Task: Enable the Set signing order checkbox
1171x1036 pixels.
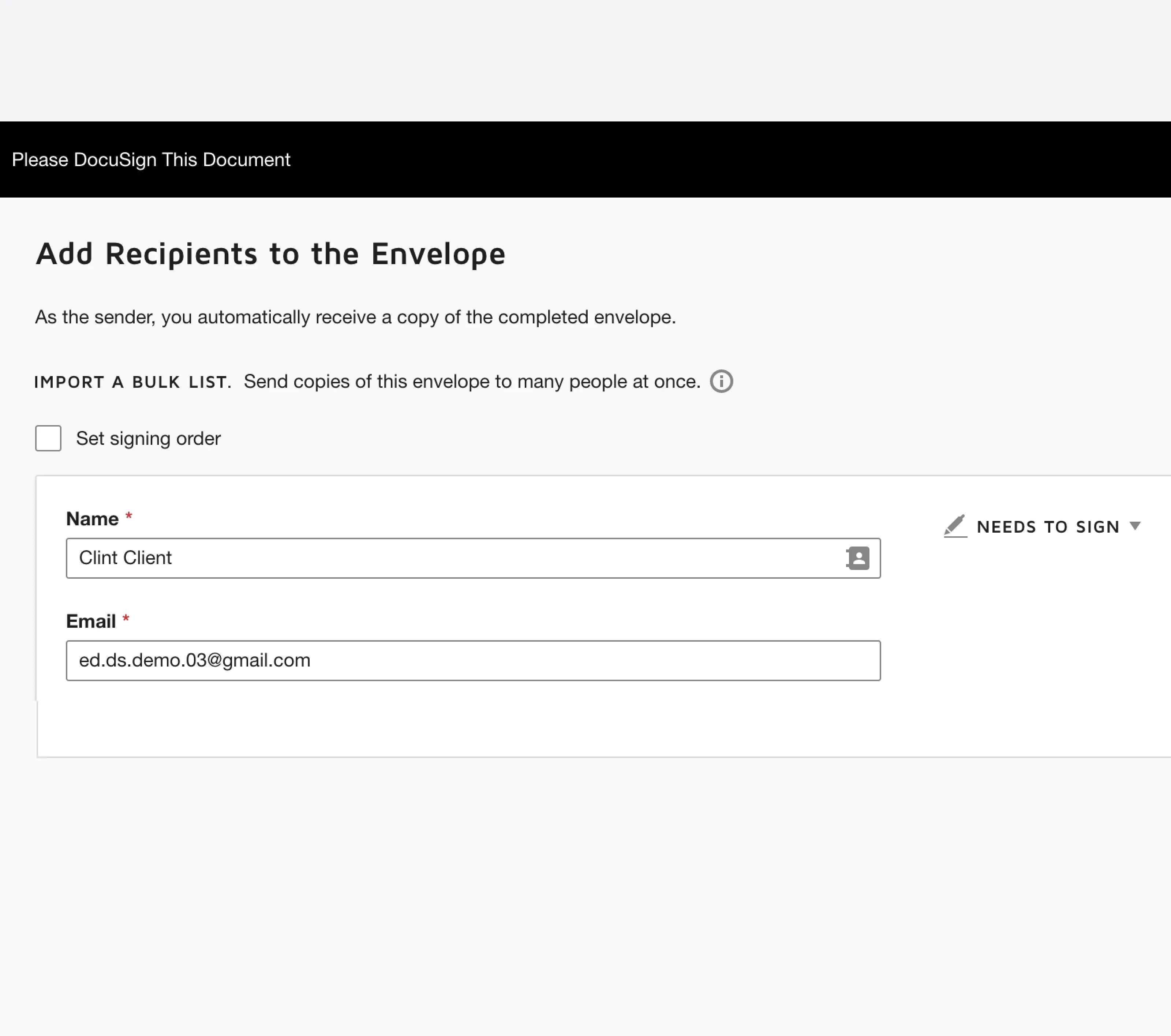Action: [x=48, y=438]
